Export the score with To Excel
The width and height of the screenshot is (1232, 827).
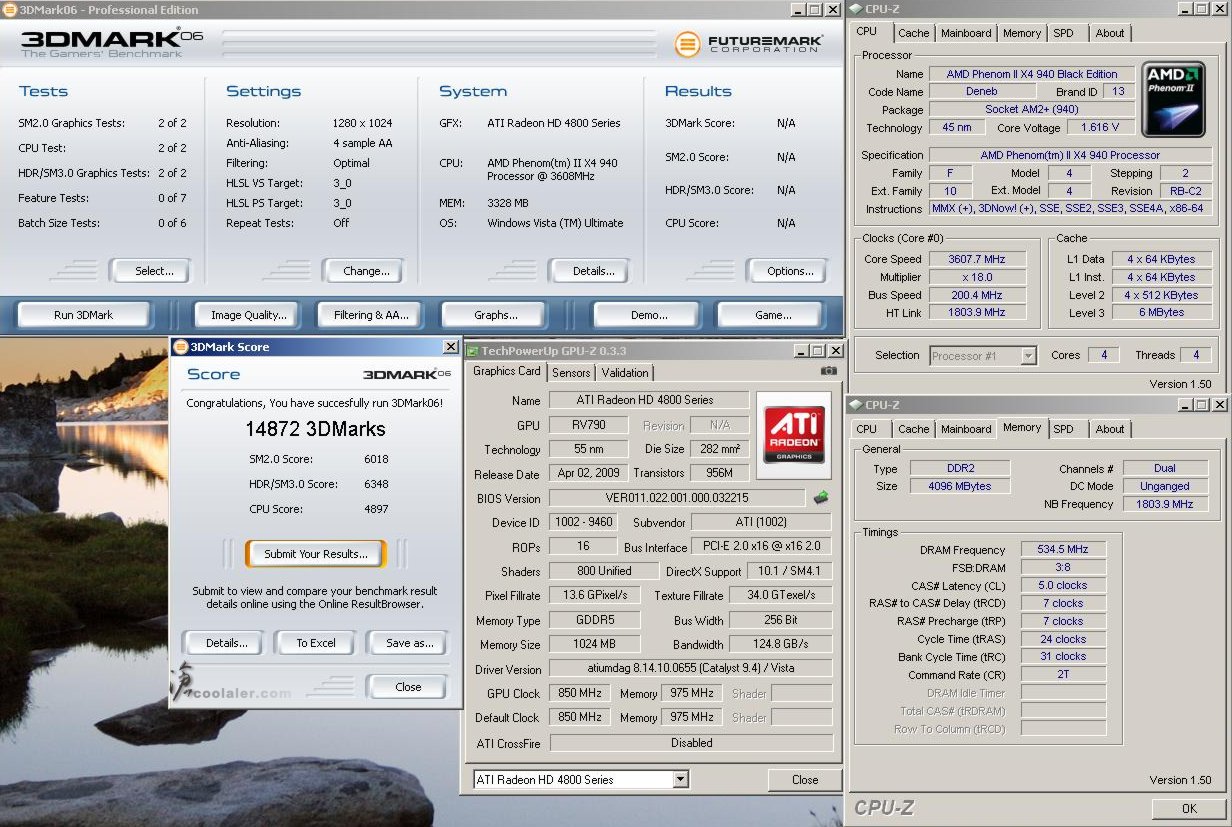click(x=316, y=643)
